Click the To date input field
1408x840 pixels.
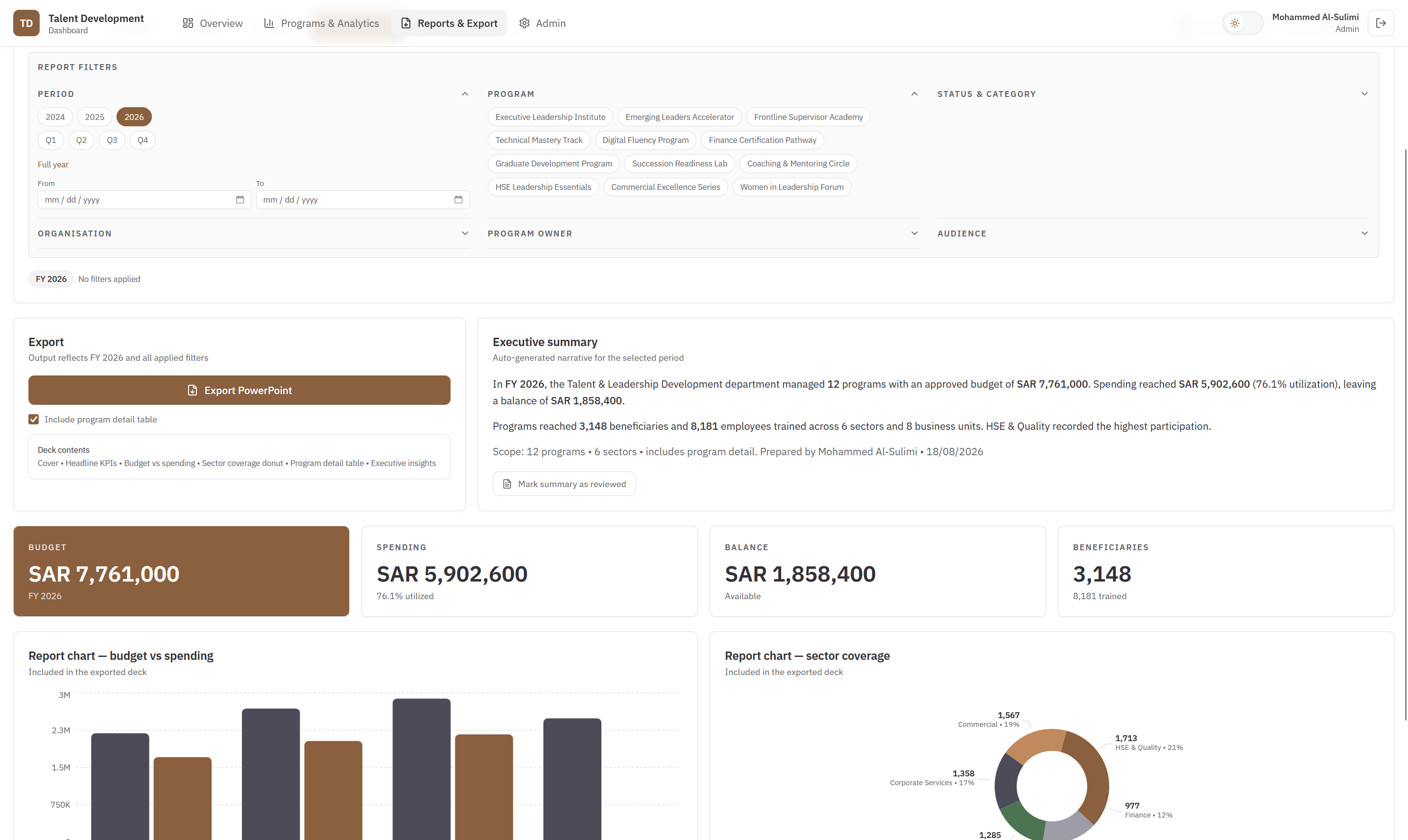(x=363, y=200)
